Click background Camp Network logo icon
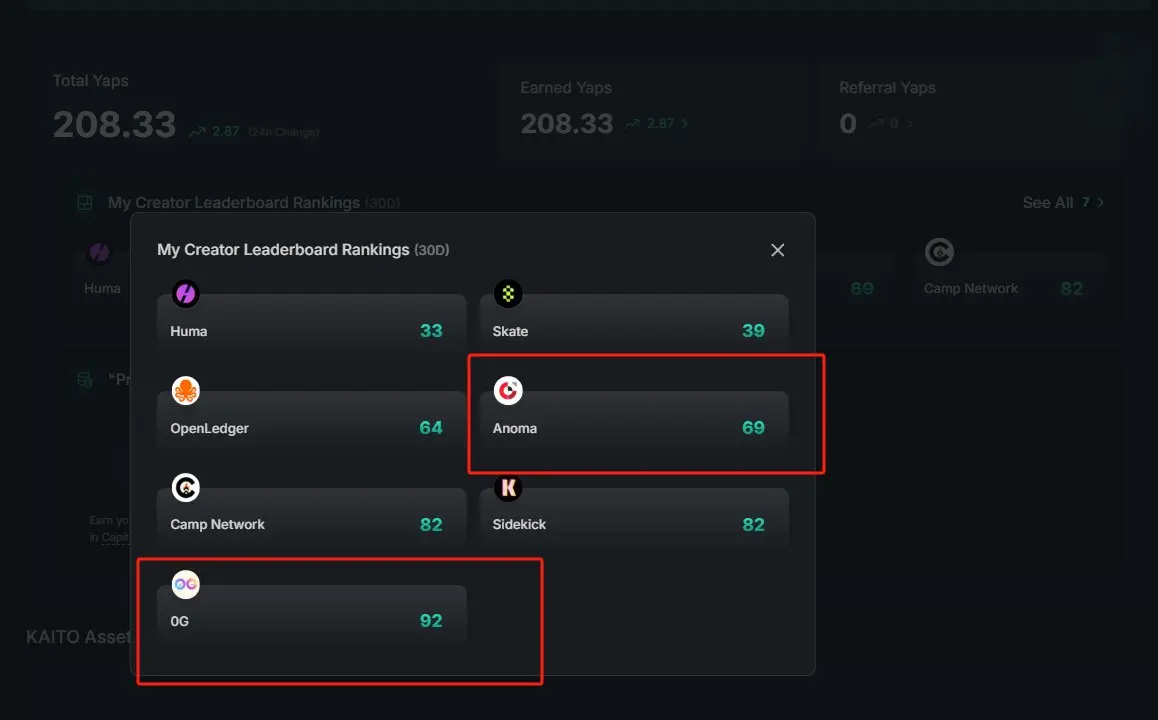Image resolution: width=1158 pixels, height=720 pixels. click(x=939, y=252)
